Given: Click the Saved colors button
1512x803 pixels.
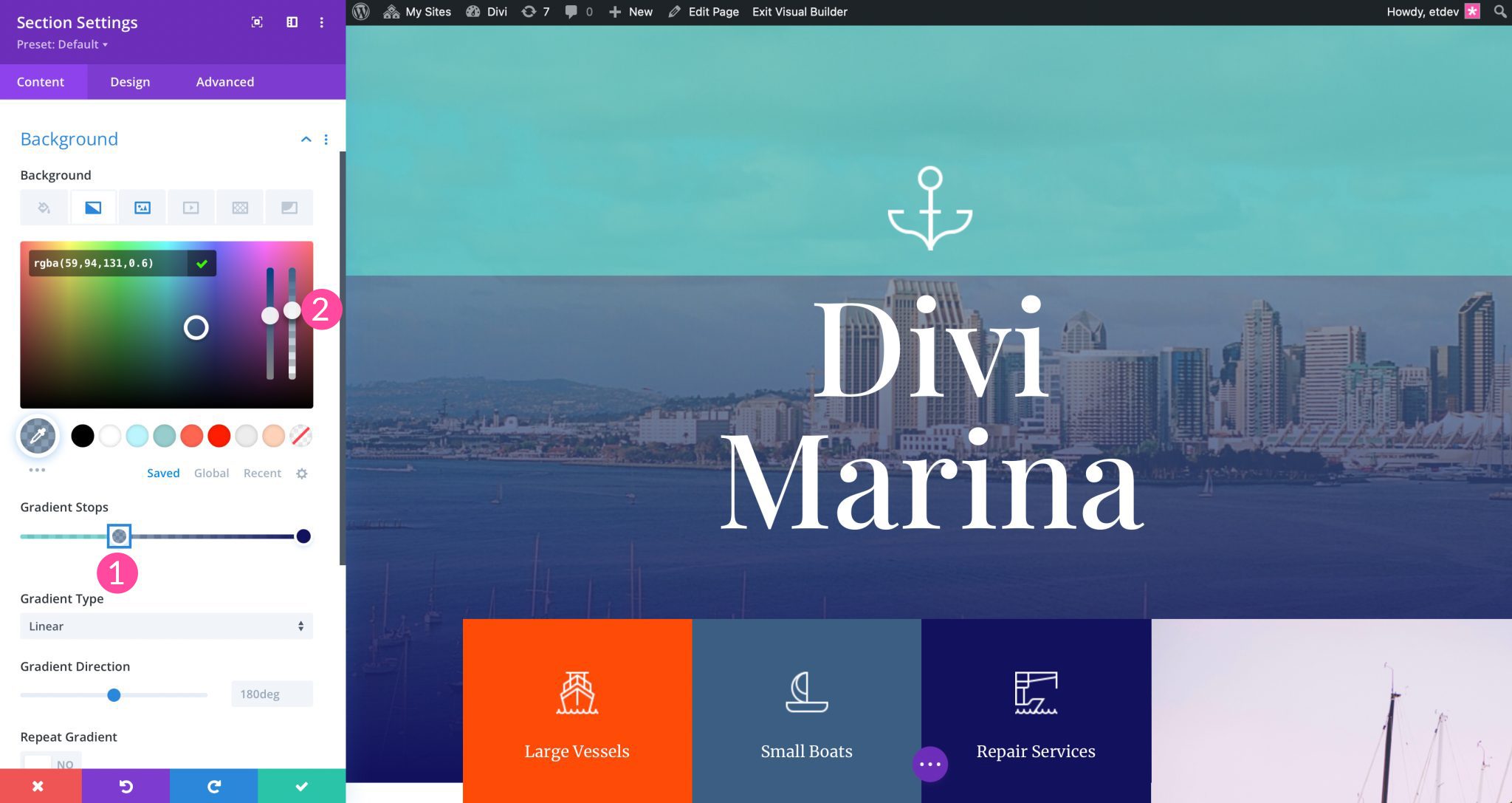Looking at the screenshot, I should [163, 472].
